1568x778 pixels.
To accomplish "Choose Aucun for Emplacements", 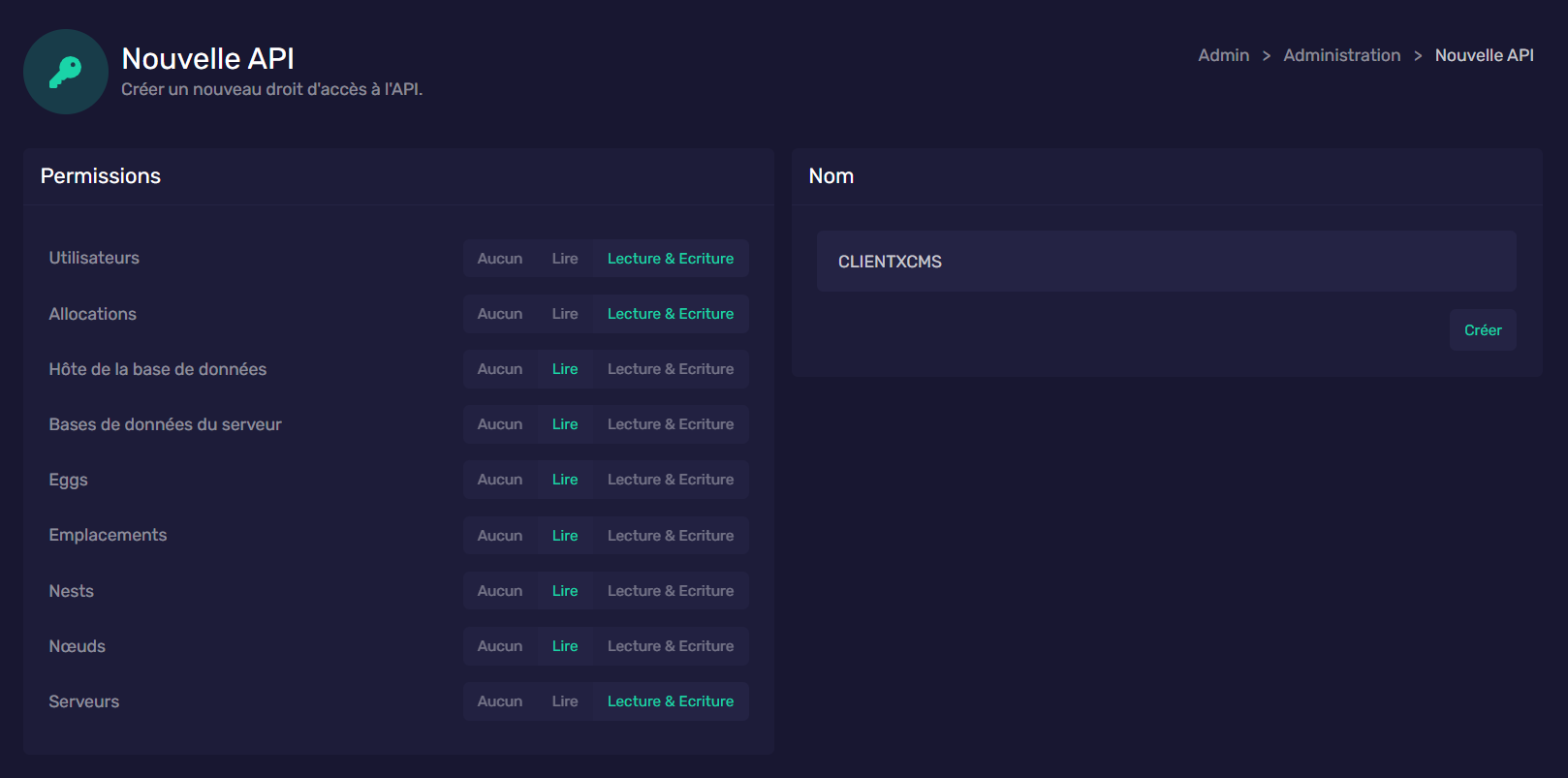I will 499,536.
